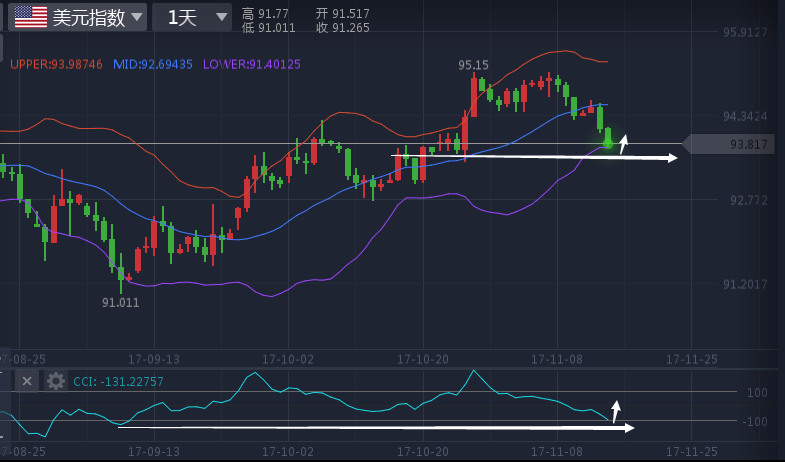This screenshot has width=785, height=462.
Task: Click the 91.011 low price marker
Action: [x=120, y=302]
